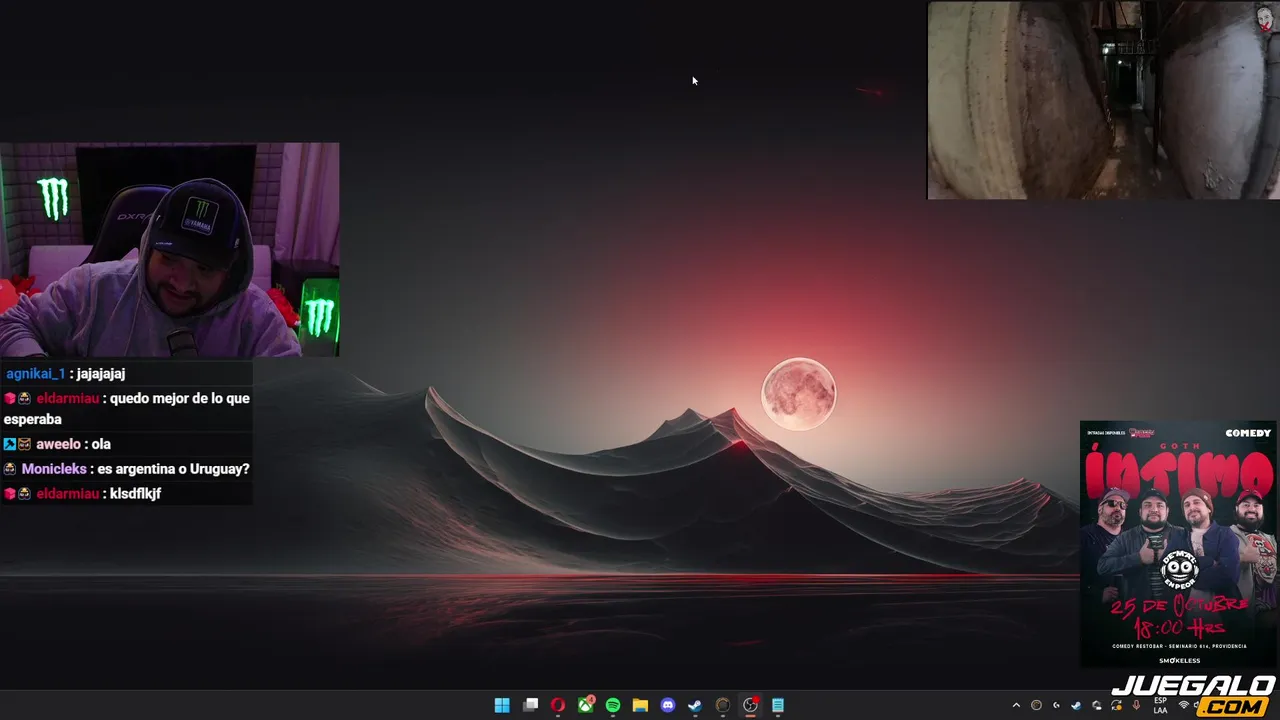Open Discord from the taskbar
The height and width of the screenshot is (720, 1280).
668,705
